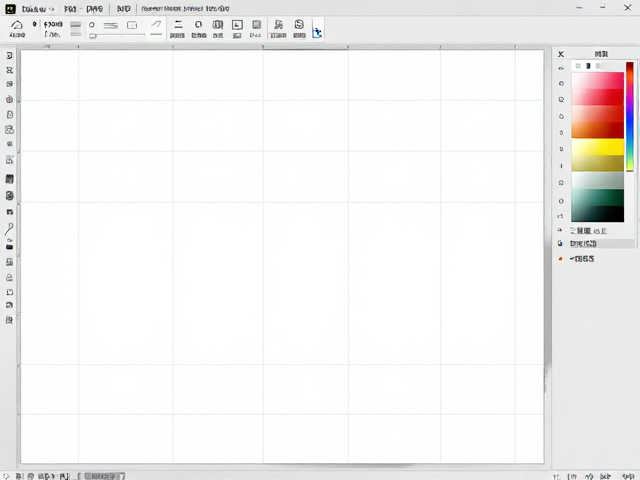Select the topmost tool icon in the left strip
This screenshot has width=640, height=480.
[x=9, y=56]
